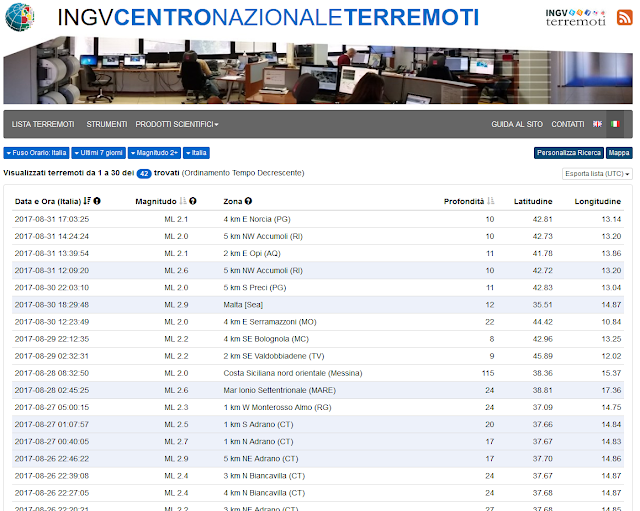This screenshot has height=511, width=640.
Task: Show Magnitudo help icon
Action: 193,201
